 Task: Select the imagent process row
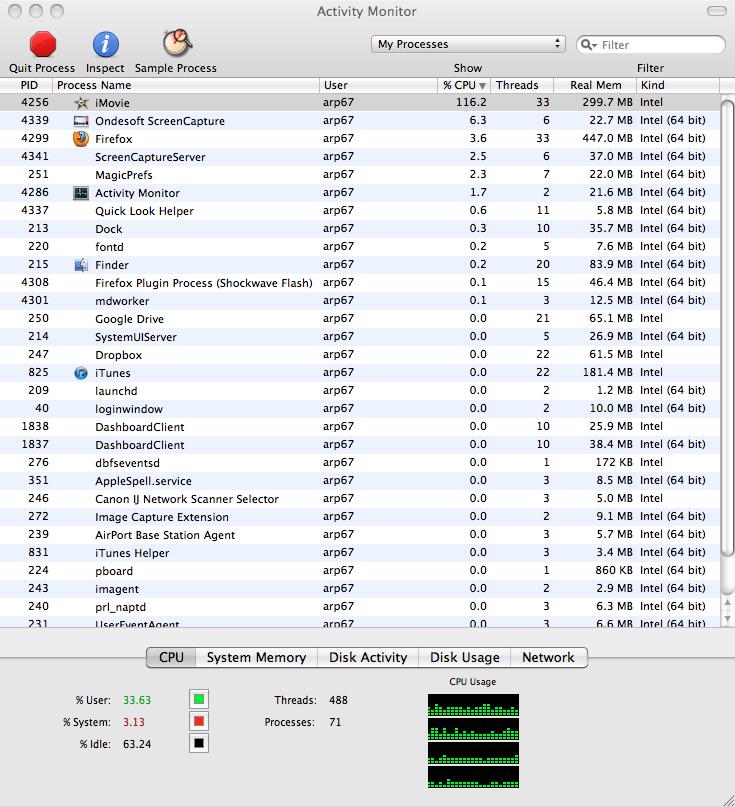point(360,589)
